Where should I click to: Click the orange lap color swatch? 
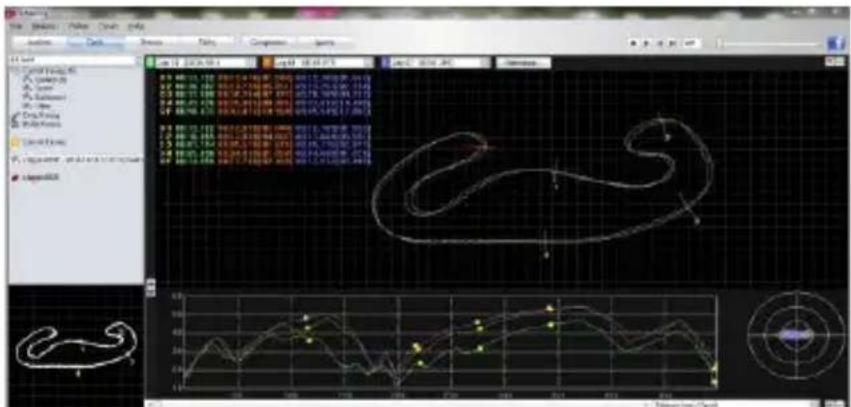click(x=268, y=63)
